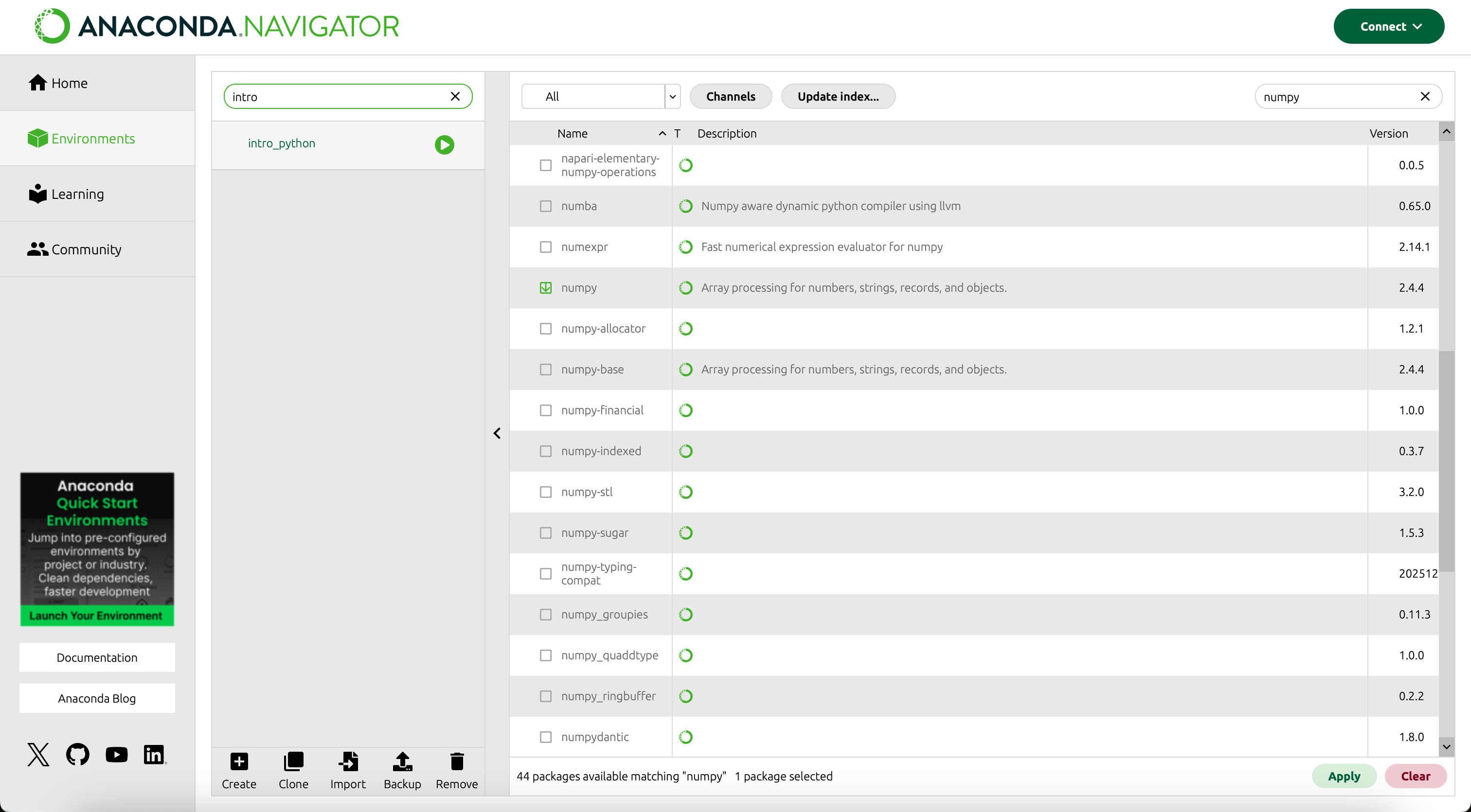Click the Clone environment icon
Viewport: 1471px width, 812px height.
(293, 762)
